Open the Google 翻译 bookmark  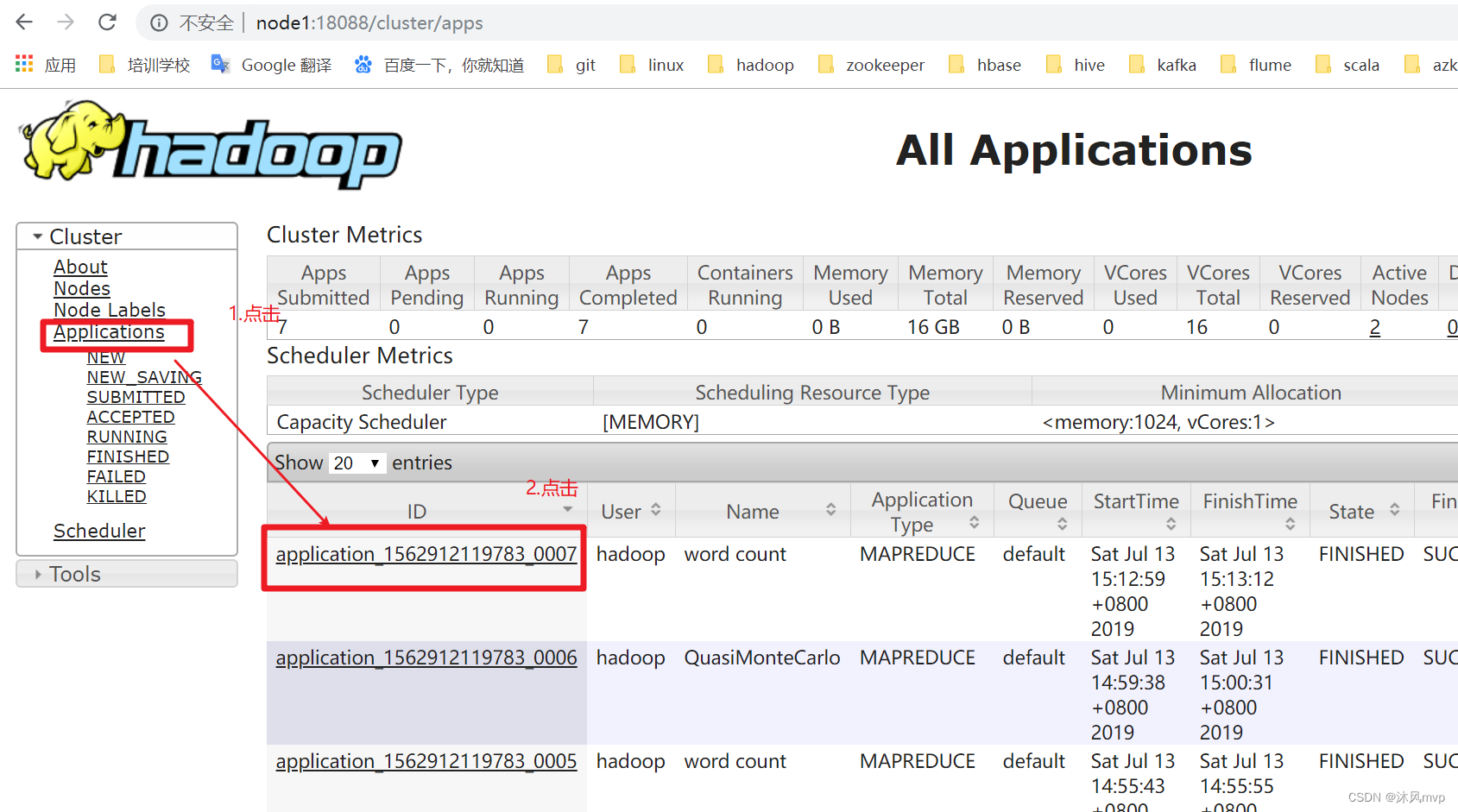click(271, 65)
